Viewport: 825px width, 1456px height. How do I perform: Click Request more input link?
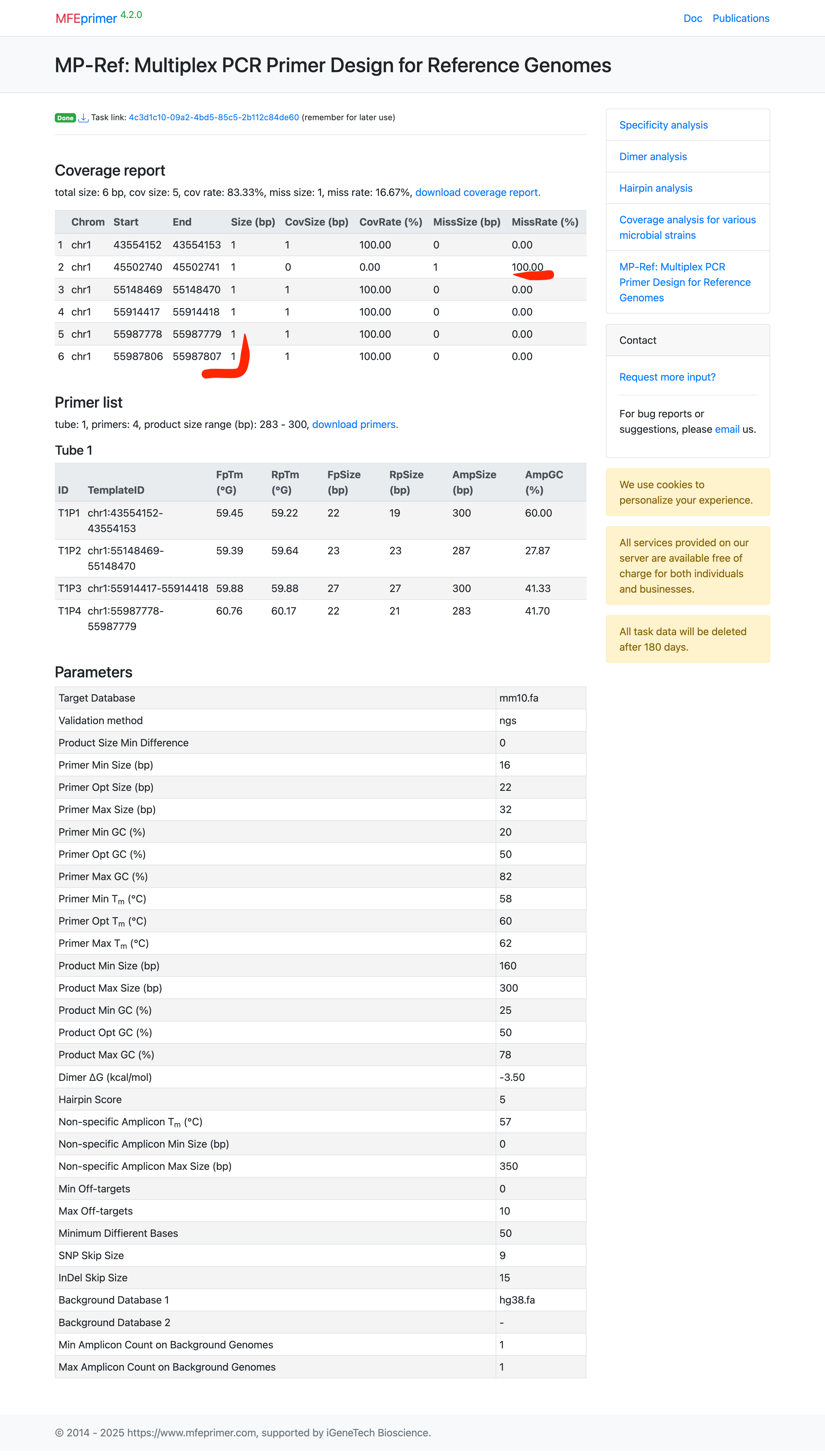pyautogui.click(x=667, y=377)
